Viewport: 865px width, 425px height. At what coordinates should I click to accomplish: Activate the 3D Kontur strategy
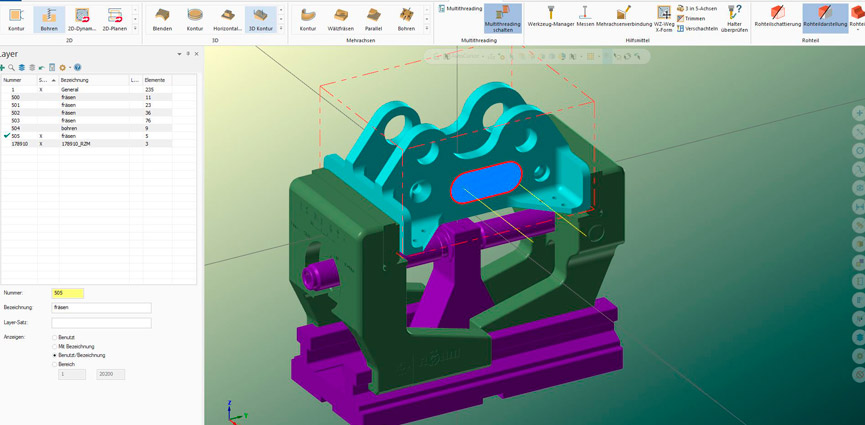(x=260, y=19)
